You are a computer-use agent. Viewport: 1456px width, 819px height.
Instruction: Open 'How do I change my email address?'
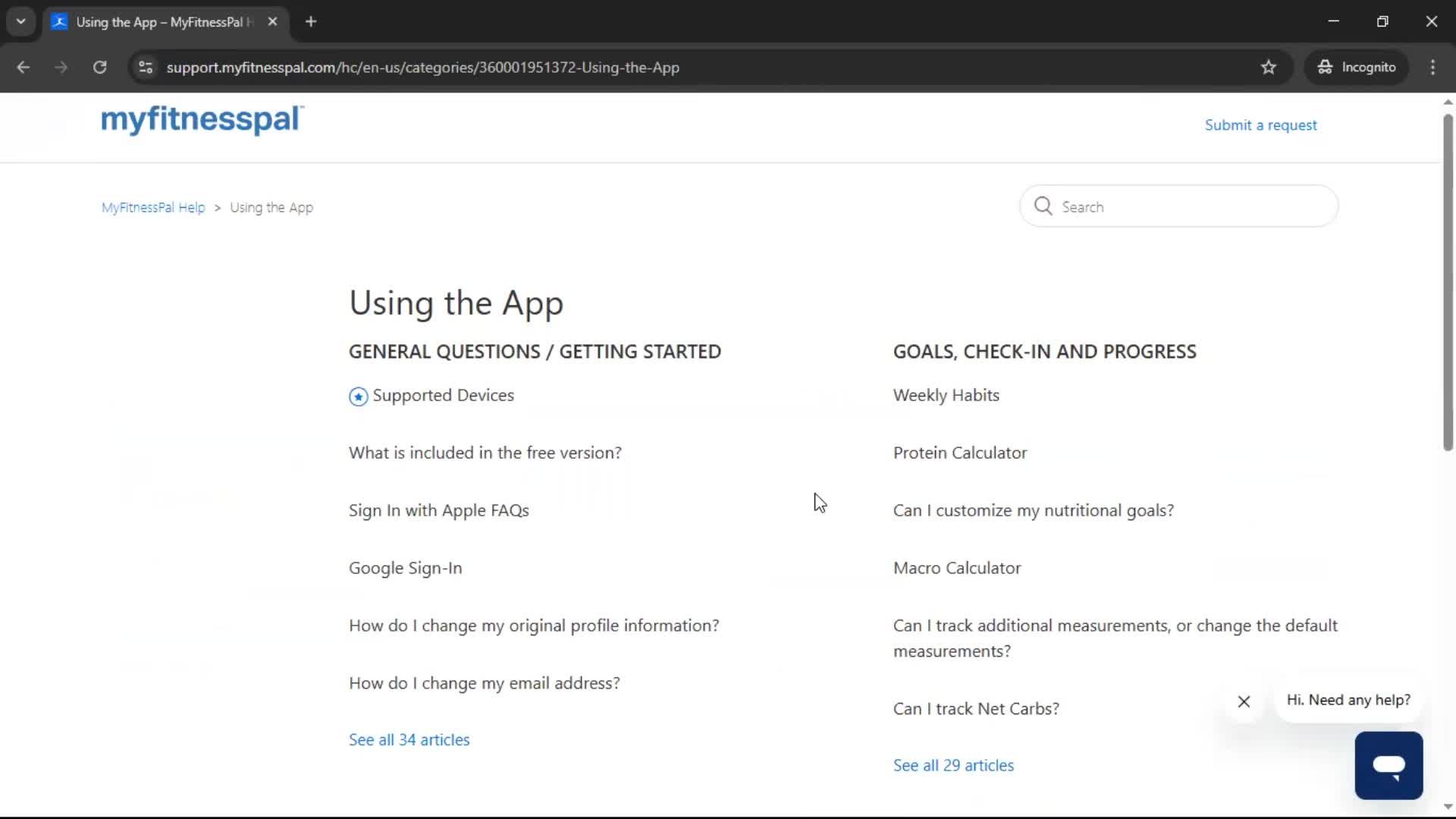[x=484, y=683]
